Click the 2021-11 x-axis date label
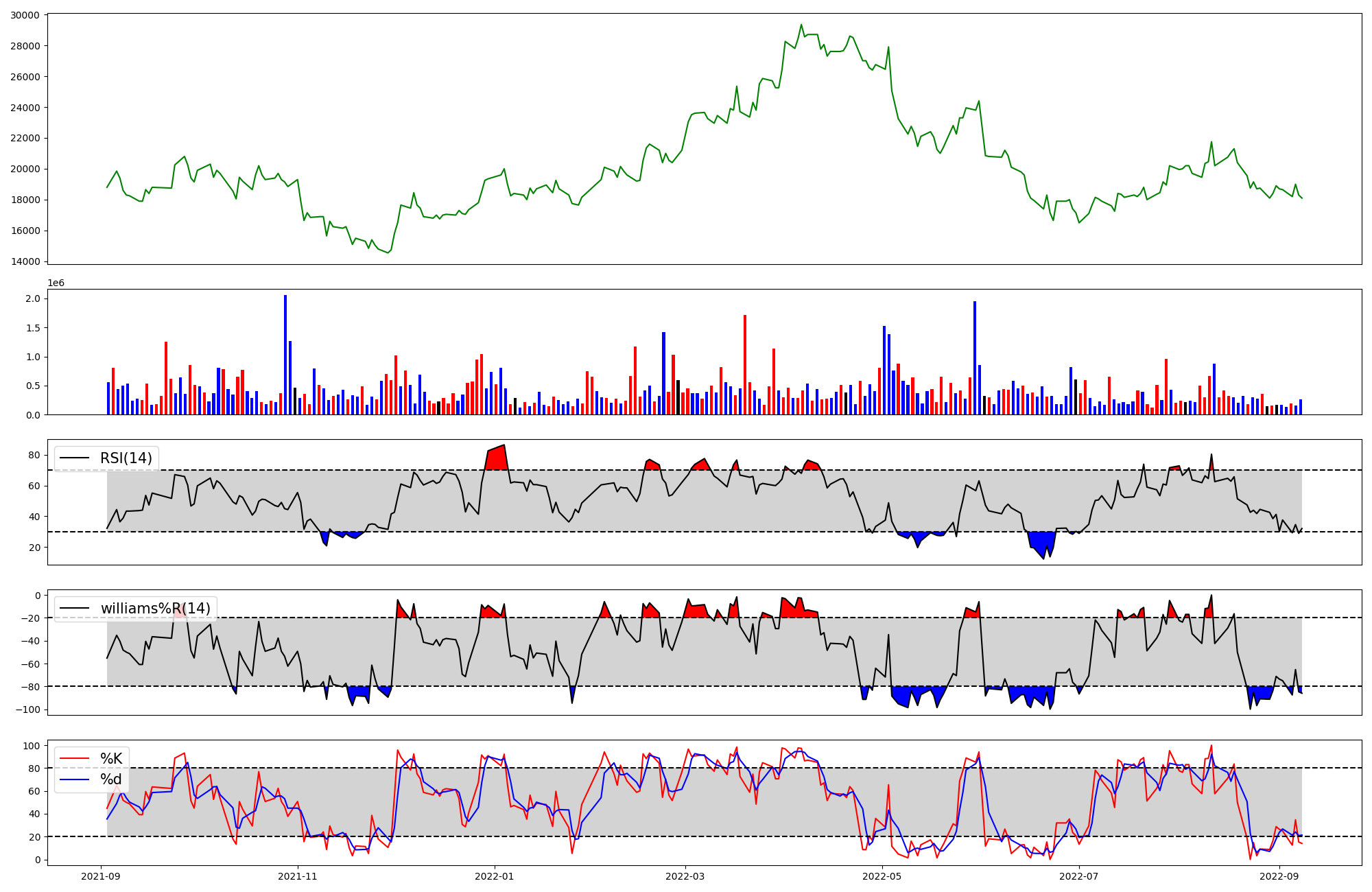Image resolution: width=1372 pixels, height=892 pixels. pos(298,876)
